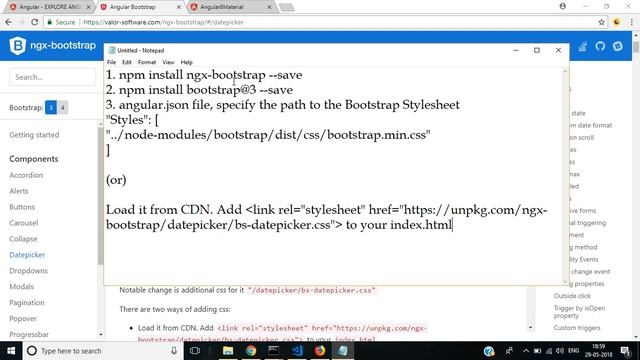Open the Slack icon in the site header
640x360 pixels.
[x=618, y=46]
